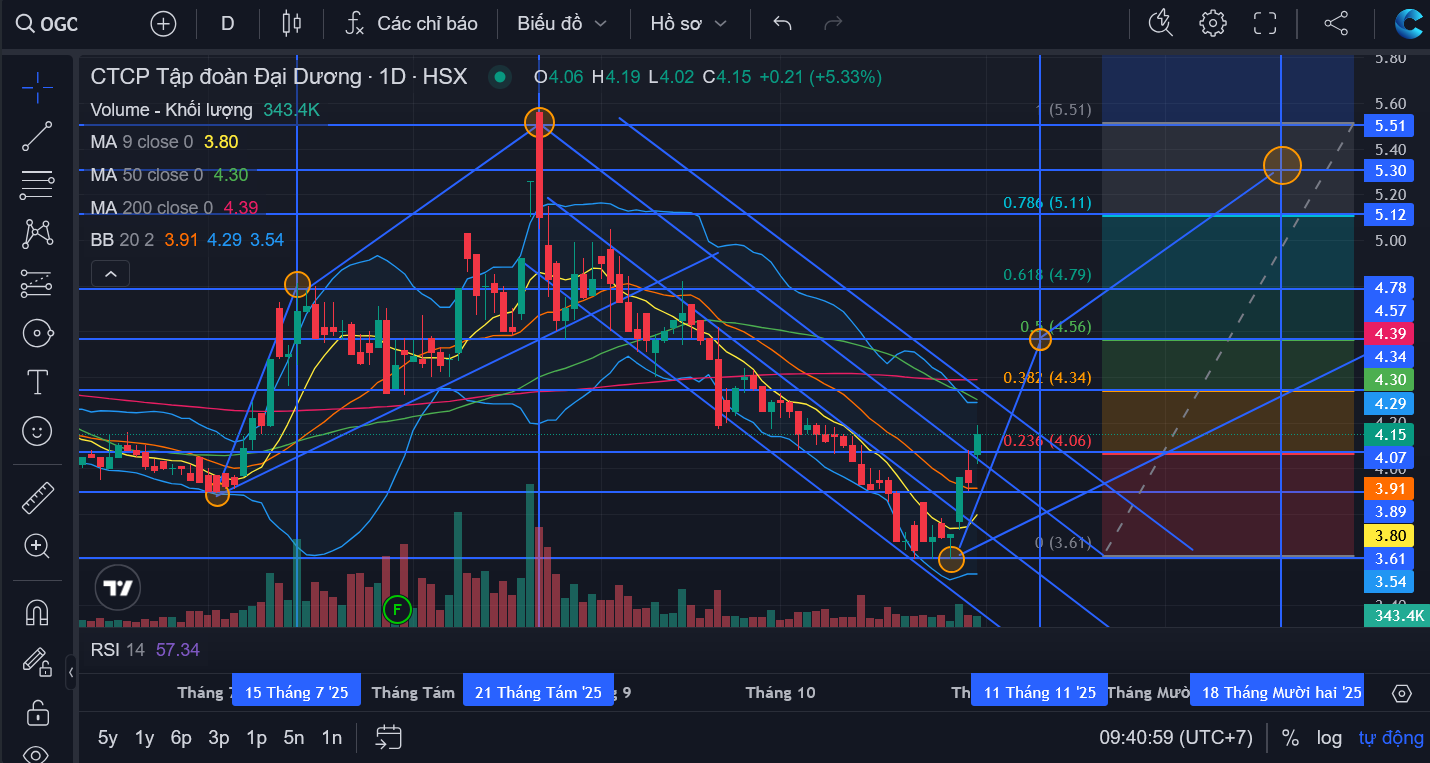
Task: Undo the last chart action
Action: click(x=783, y=24)
